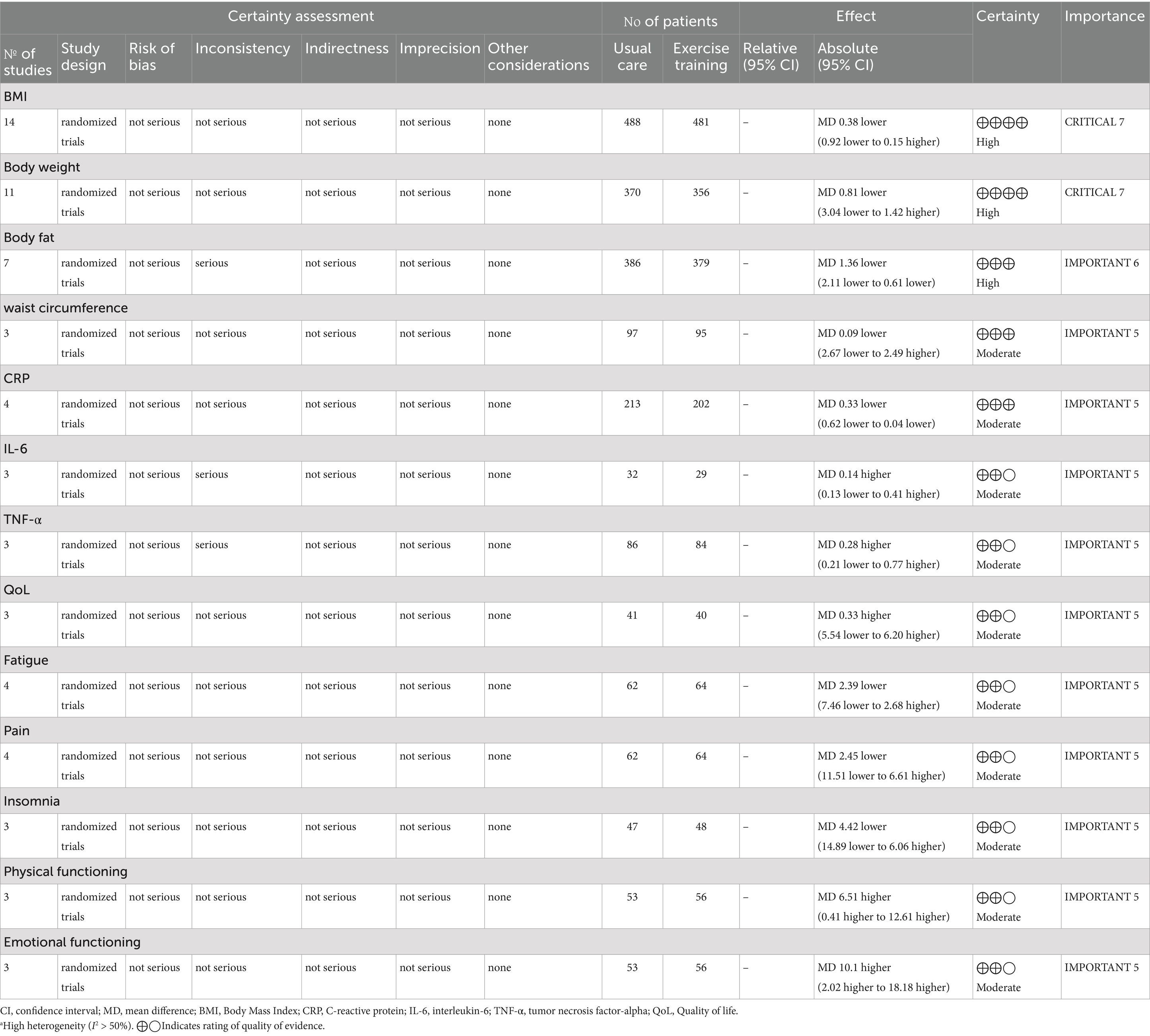Select the 'No of patients' header
1150x1036 pixels.
pyautogui.click(x=670, y=21)
